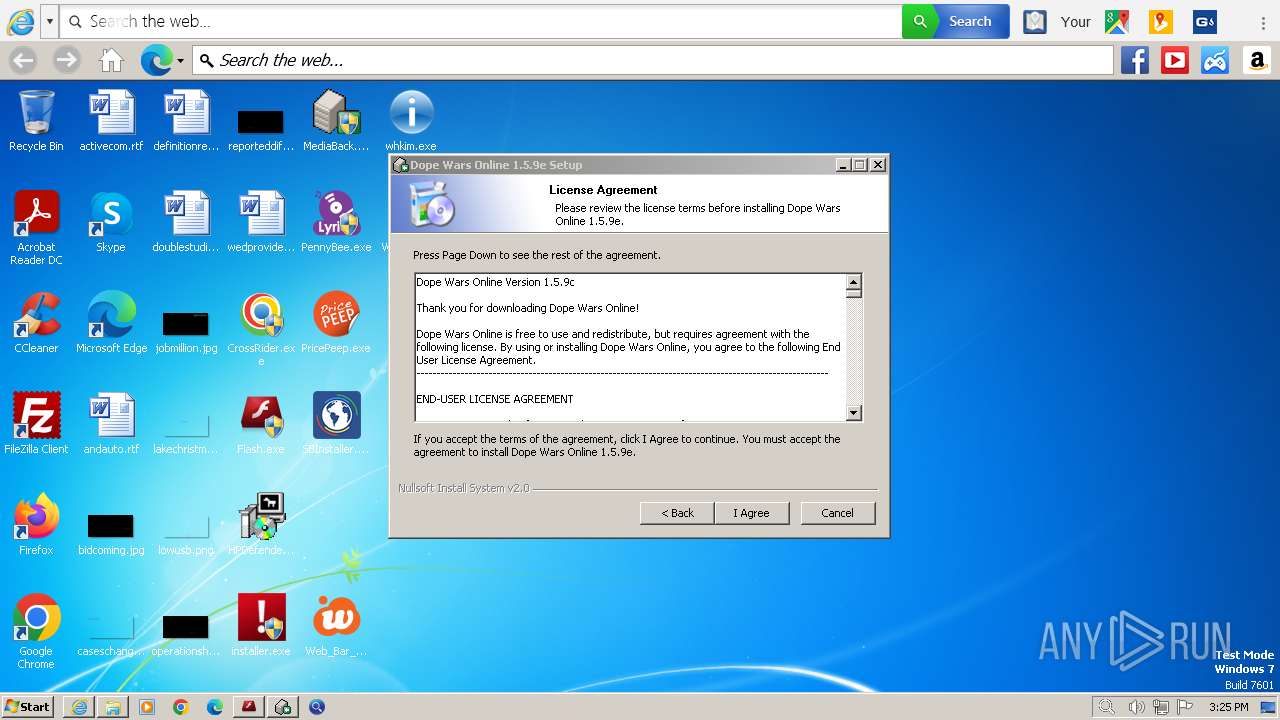Click the green Search button in top toolbar
This screenshot has height=720, width=1280.
(x=955, y=21)
